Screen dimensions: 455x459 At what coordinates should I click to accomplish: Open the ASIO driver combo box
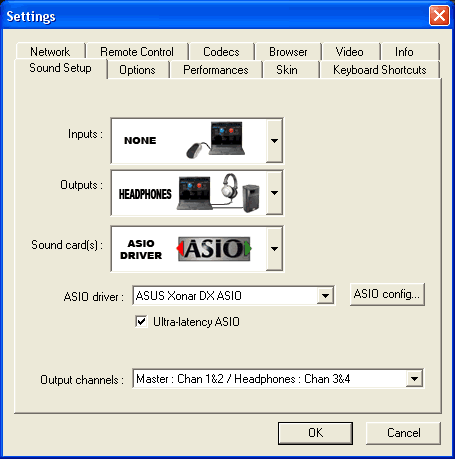click(x=233, y=296)
